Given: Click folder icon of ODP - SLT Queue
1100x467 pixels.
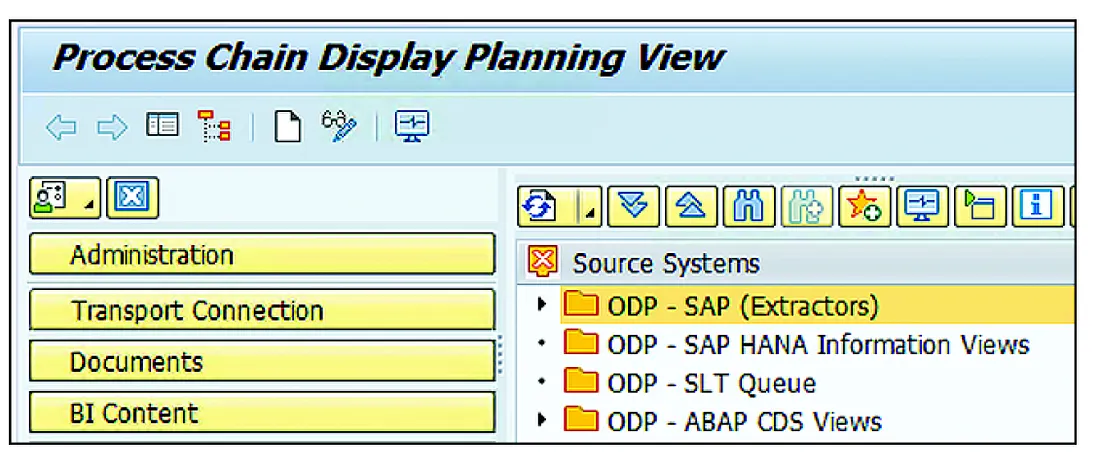Looking at the screenshot, I should [581, 382].
